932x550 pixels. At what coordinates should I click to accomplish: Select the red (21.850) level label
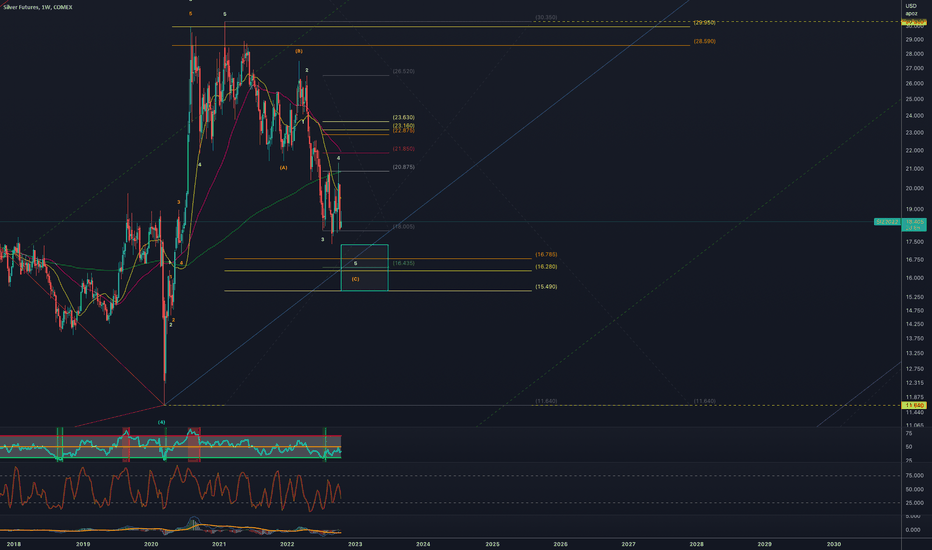pyautogui.click(x=404, y=149)
